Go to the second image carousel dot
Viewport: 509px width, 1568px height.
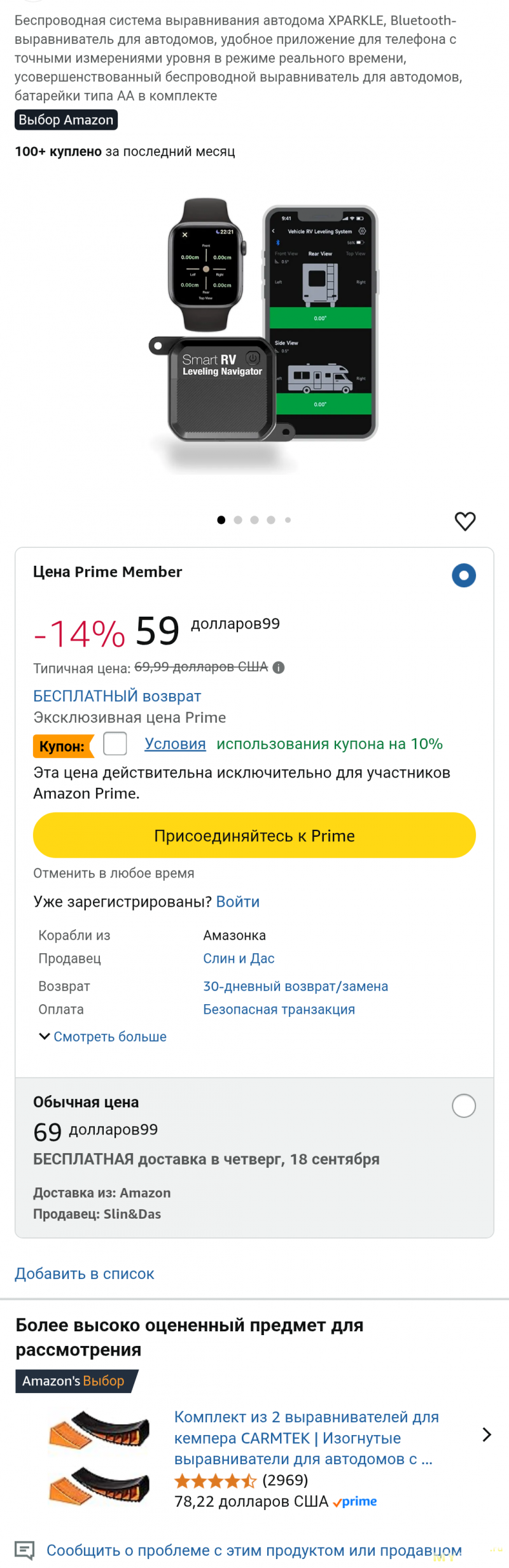click(x=238, y=520)
